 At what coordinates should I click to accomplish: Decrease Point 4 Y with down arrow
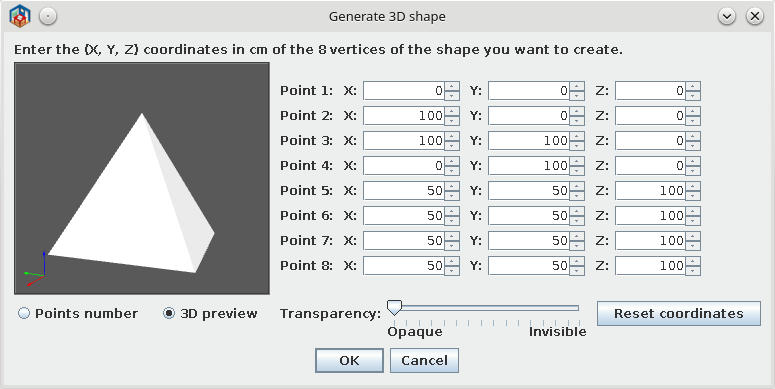pyautogui.click(x=577, y=171)
